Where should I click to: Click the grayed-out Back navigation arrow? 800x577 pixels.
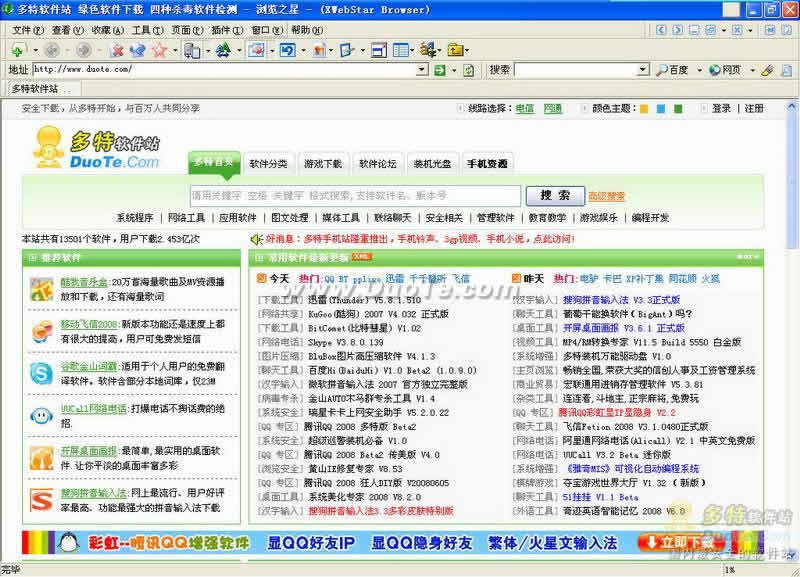pos(52,50)
